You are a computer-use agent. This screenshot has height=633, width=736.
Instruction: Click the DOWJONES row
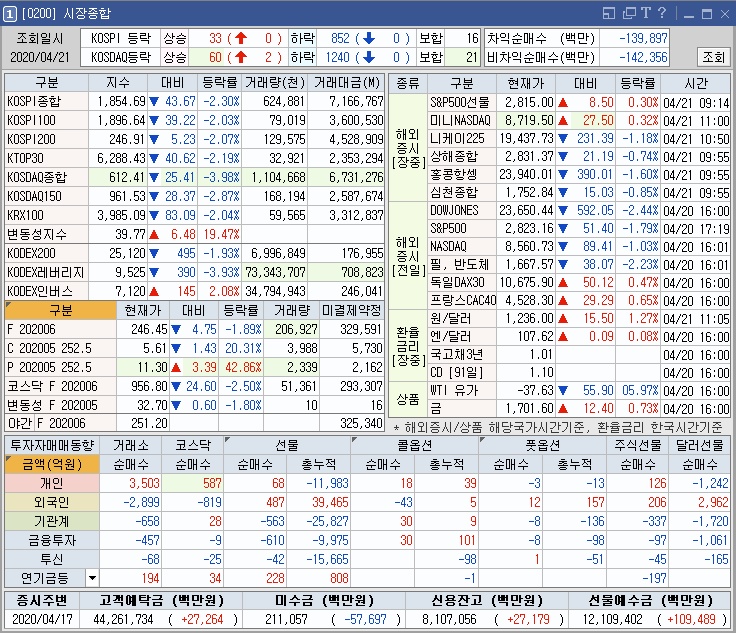click(x=579, y=210)
